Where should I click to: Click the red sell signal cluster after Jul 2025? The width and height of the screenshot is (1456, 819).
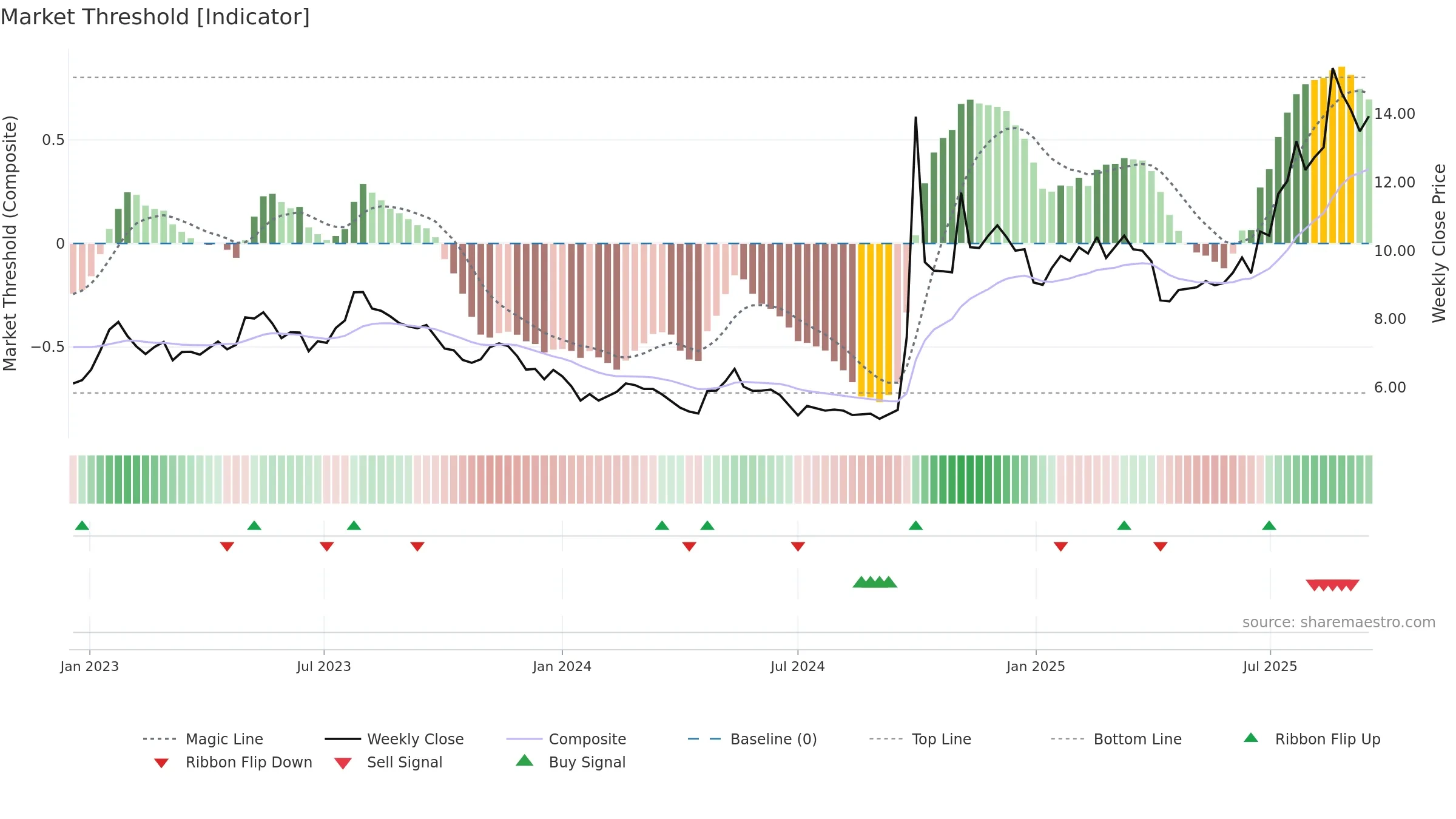coord(1332,585)
